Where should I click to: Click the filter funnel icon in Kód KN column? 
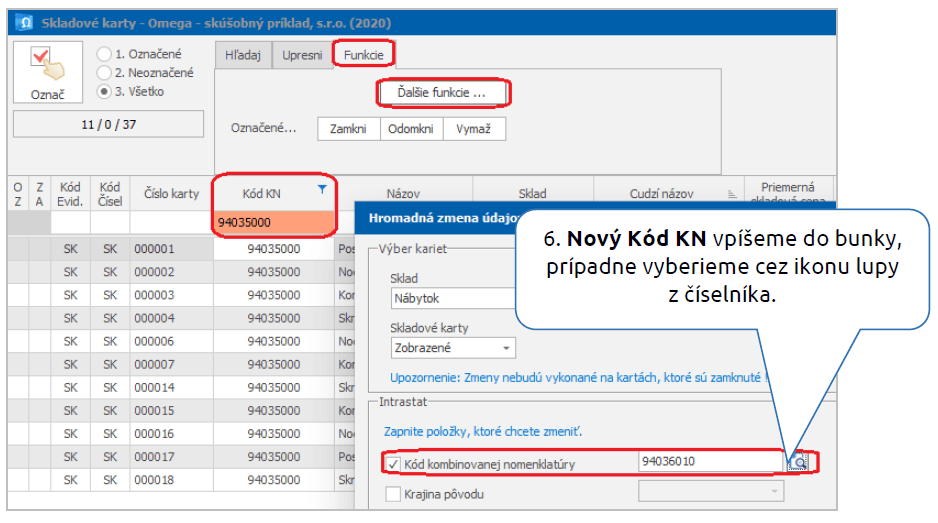[x=321, y=189]
